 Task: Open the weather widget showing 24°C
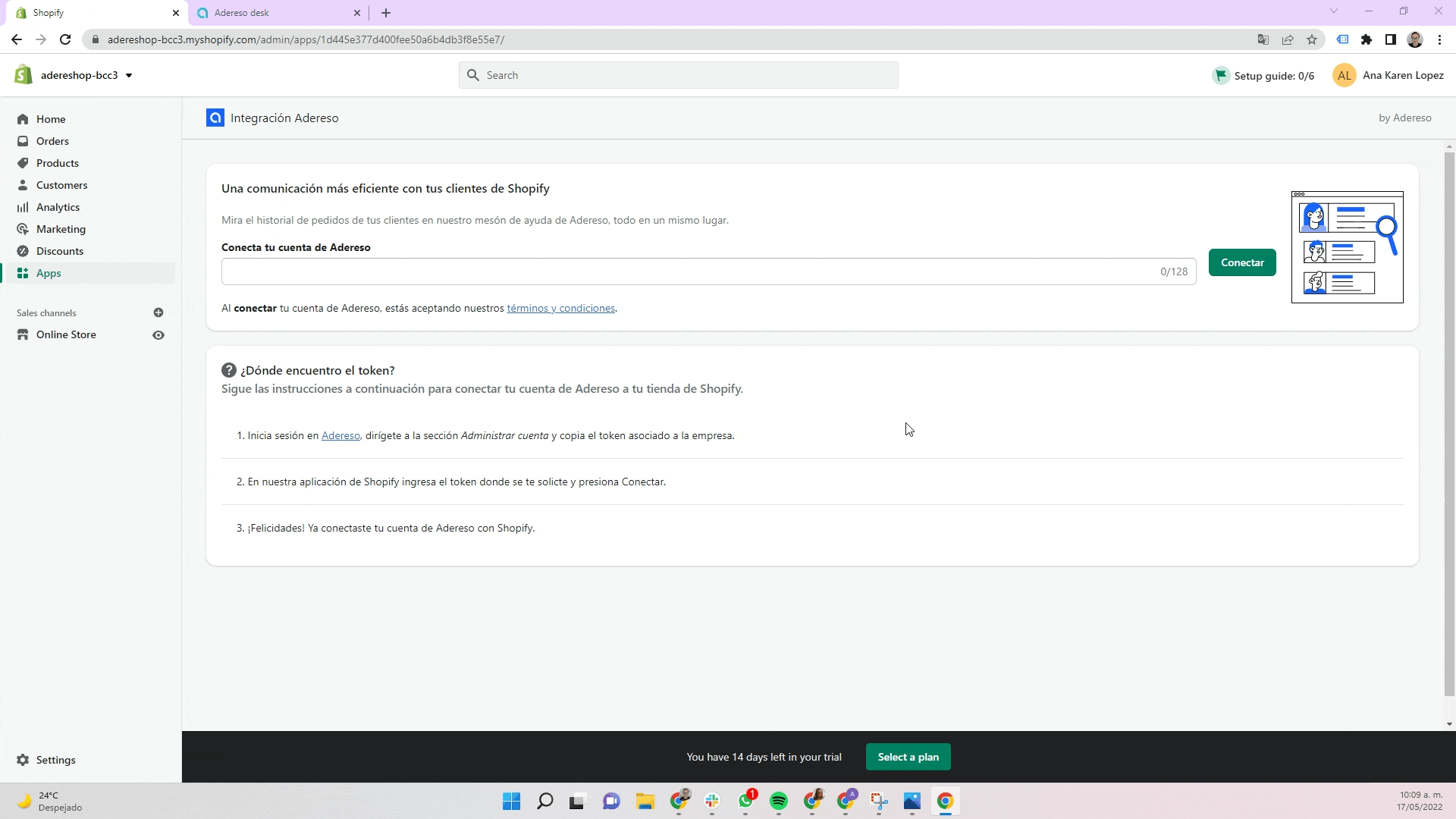(x=50, y=801)
